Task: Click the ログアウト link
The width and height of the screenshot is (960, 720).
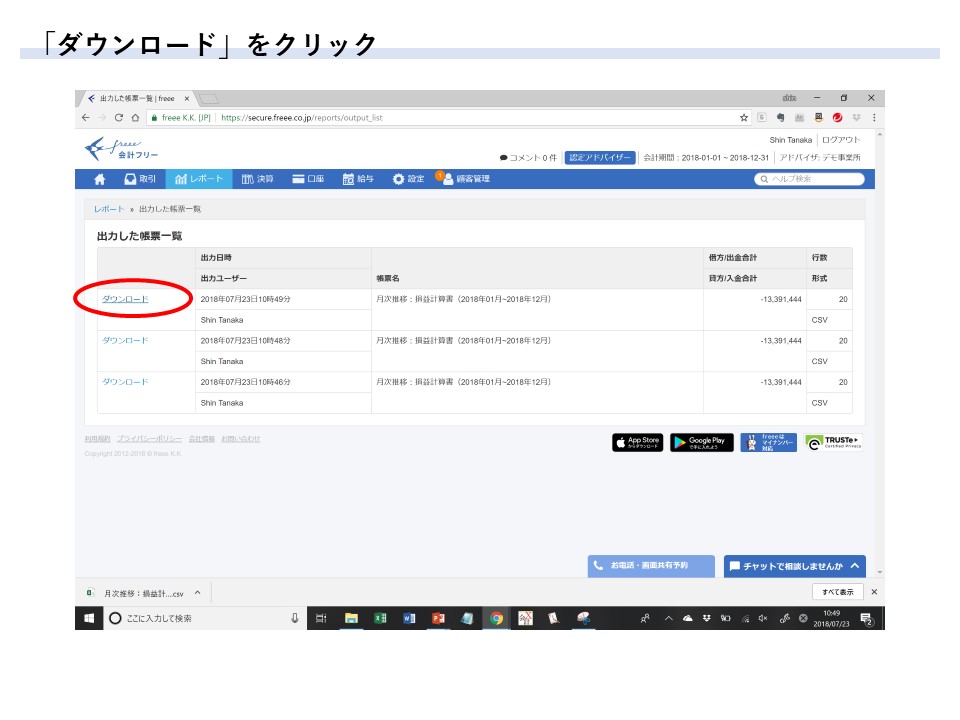Action: click(841, 140)
